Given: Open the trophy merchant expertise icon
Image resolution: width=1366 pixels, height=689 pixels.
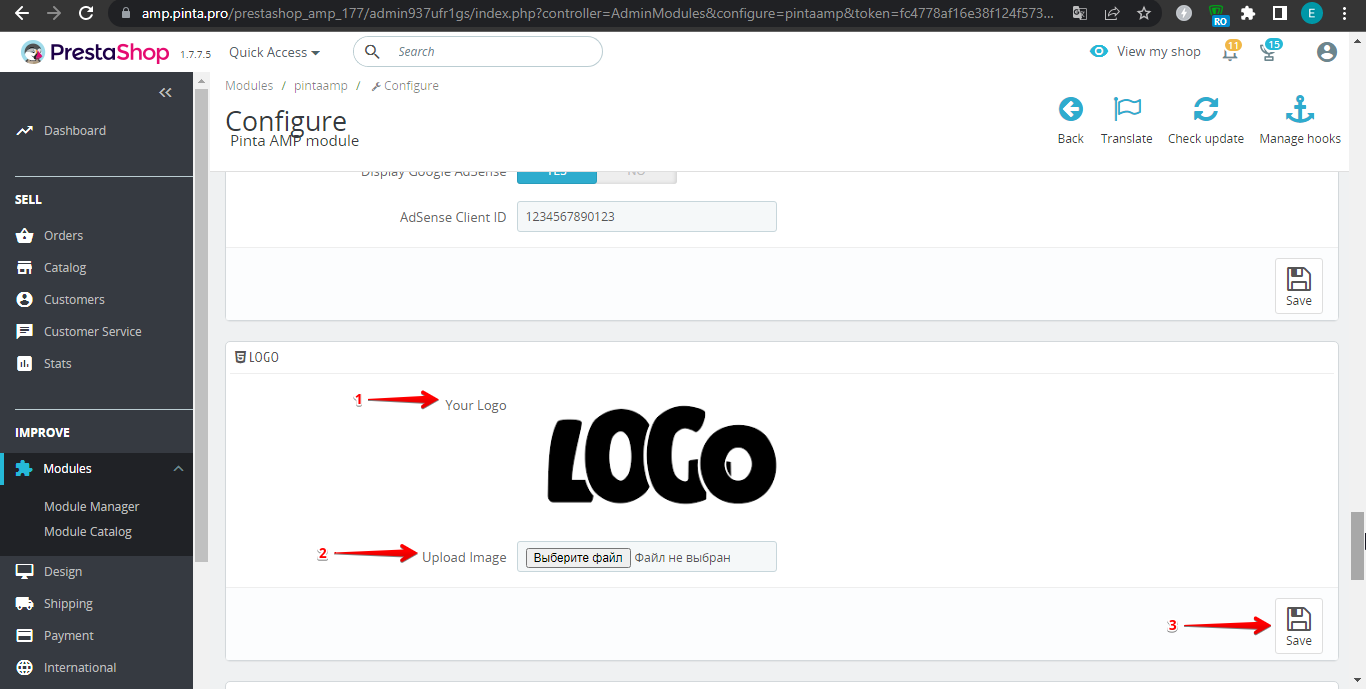Looking at the screenshot, I should pos(1269,52).
